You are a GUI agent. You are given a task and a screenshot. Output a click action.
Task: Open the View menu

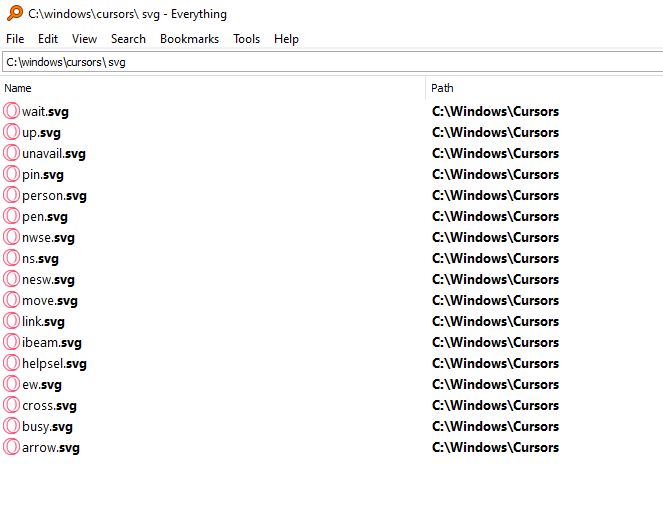coord(84,39)
